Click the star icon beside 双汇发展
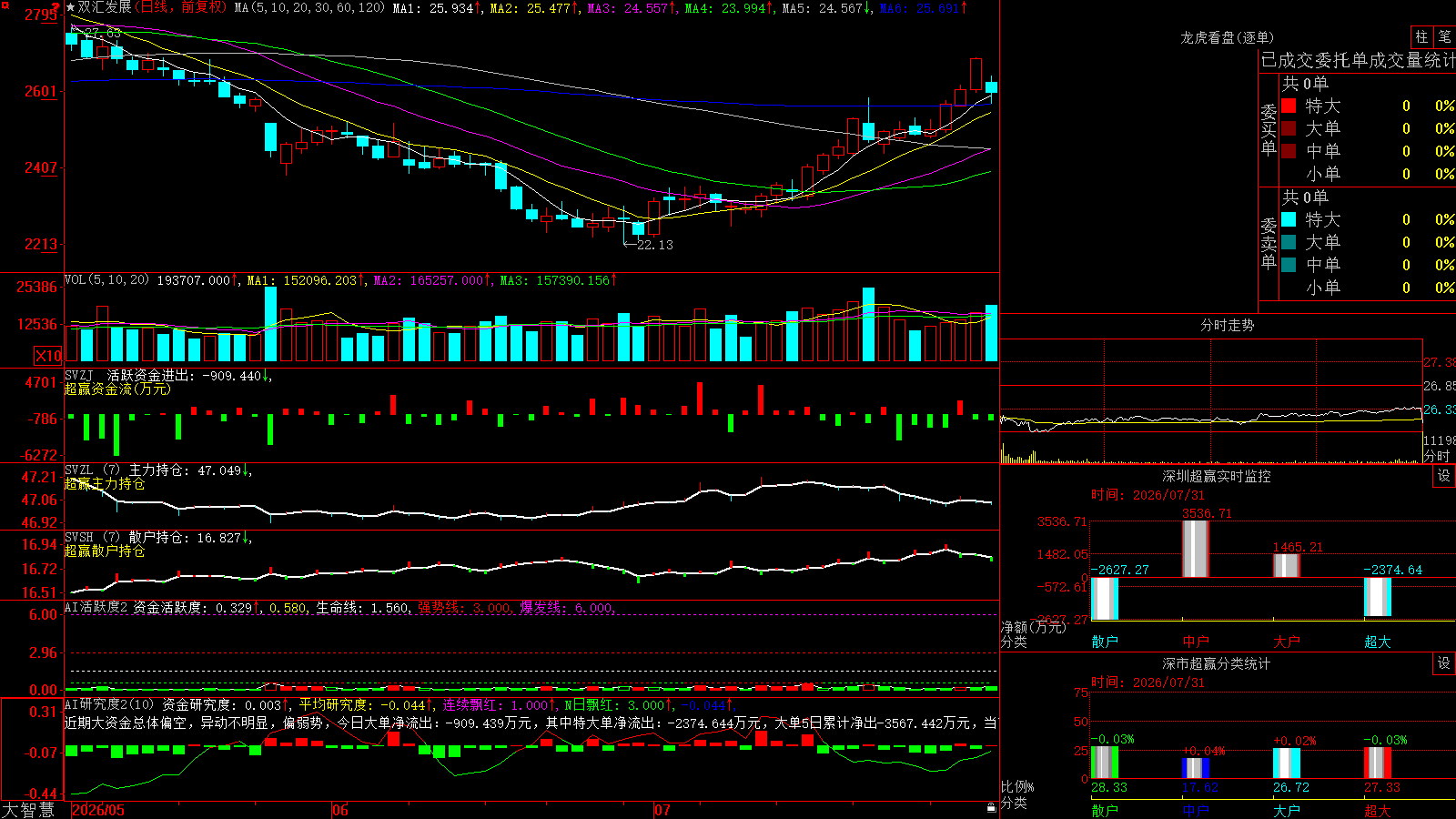Viewport: 1456px width, 819px height. pyautogui.click(x=71, y=7)
